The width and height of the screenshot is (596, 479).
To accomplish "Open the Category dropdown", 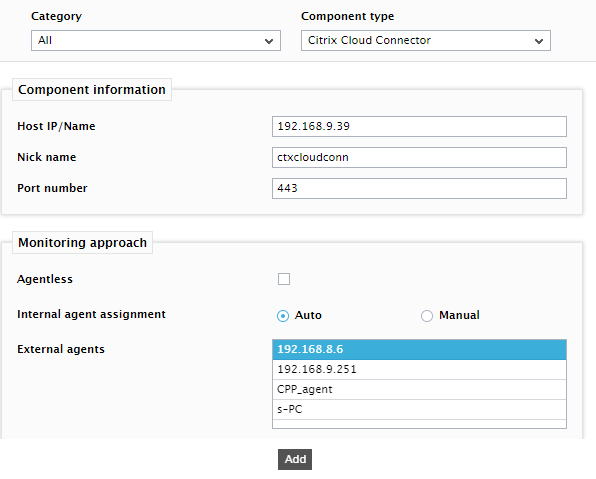I will 156,41.
